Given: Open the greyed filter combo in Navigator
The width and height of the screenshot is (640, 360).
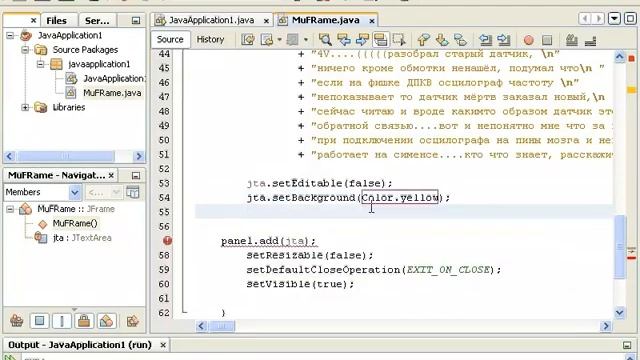Looking at the screenshot, I should click(104, 192).
